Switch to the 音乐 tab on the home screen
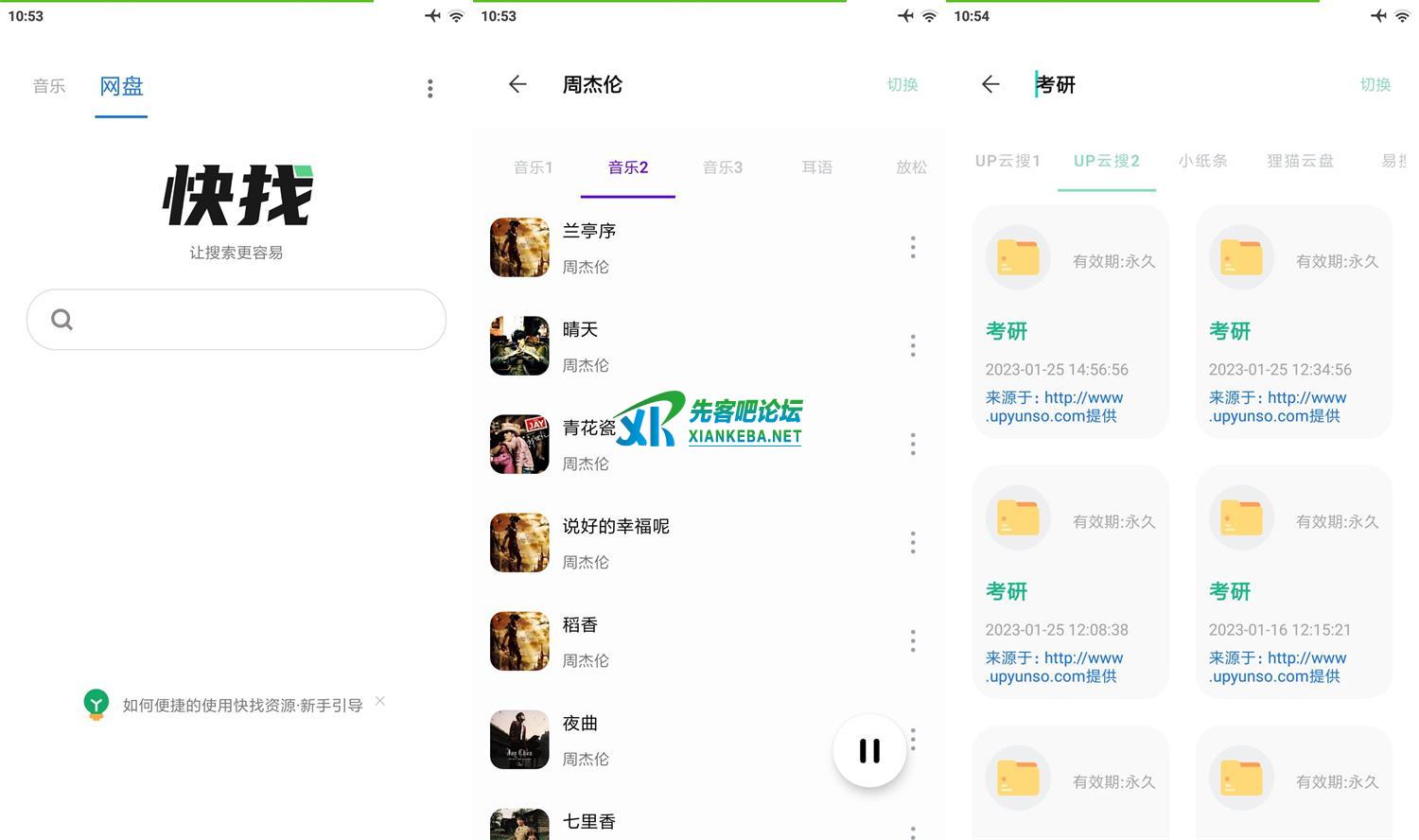The width and height of the screenshot is (1419, 840). coord(49,86)
